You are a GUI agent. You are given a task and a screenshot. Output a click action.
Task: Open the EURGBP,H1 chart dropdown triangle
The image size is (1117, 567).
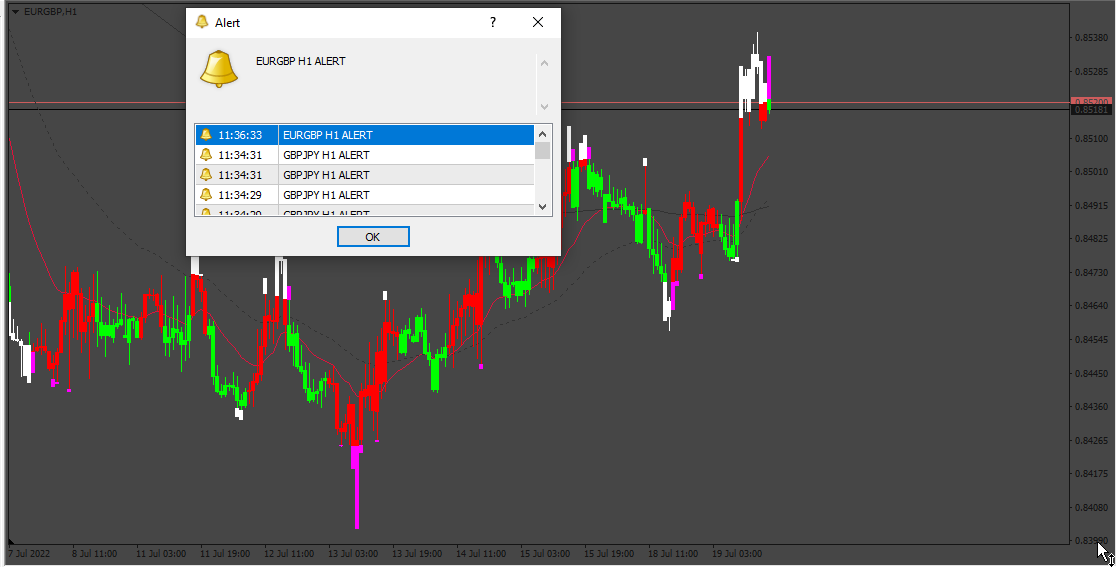(x=16, y=12)
